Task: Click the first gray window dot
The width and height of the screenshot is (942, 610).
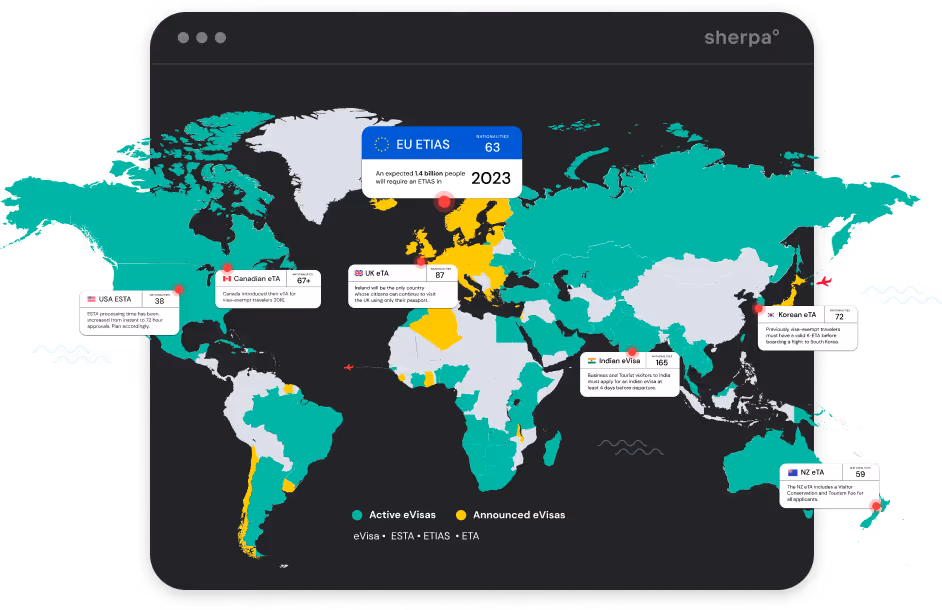Action: click(x=183, y=38)
